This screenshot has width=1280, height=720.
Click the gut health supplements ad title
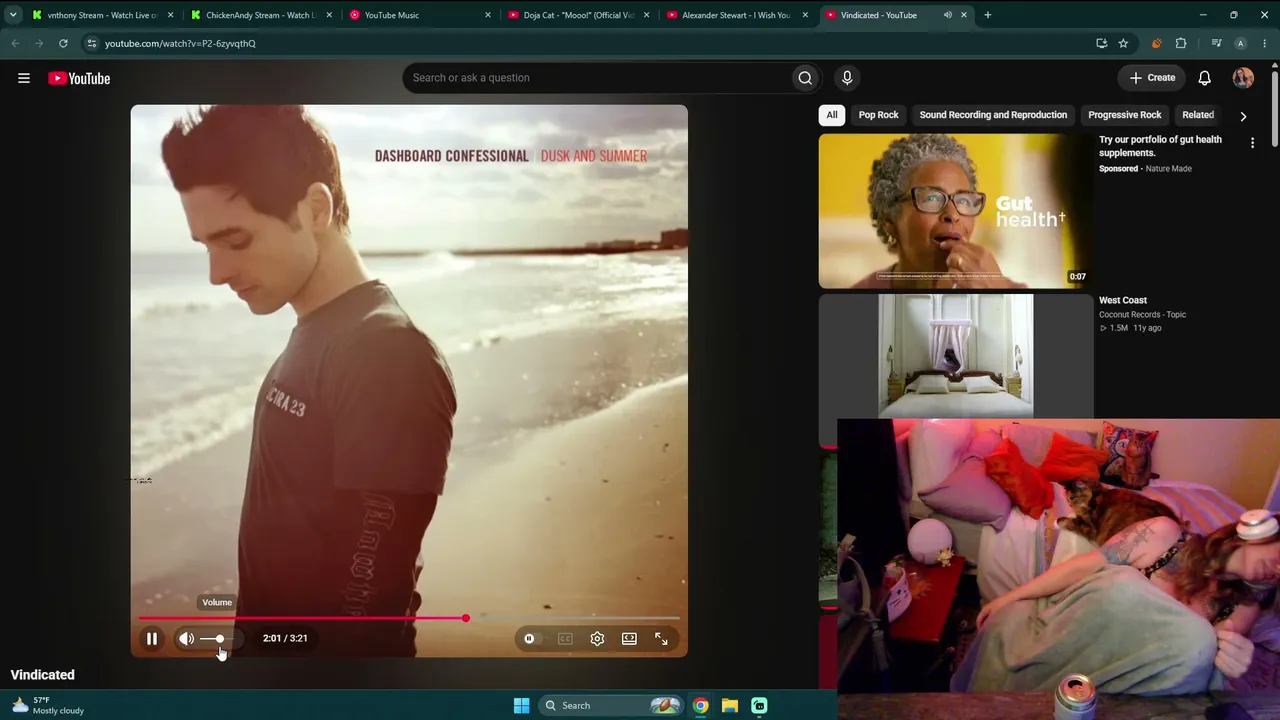tap(1160, 146)
